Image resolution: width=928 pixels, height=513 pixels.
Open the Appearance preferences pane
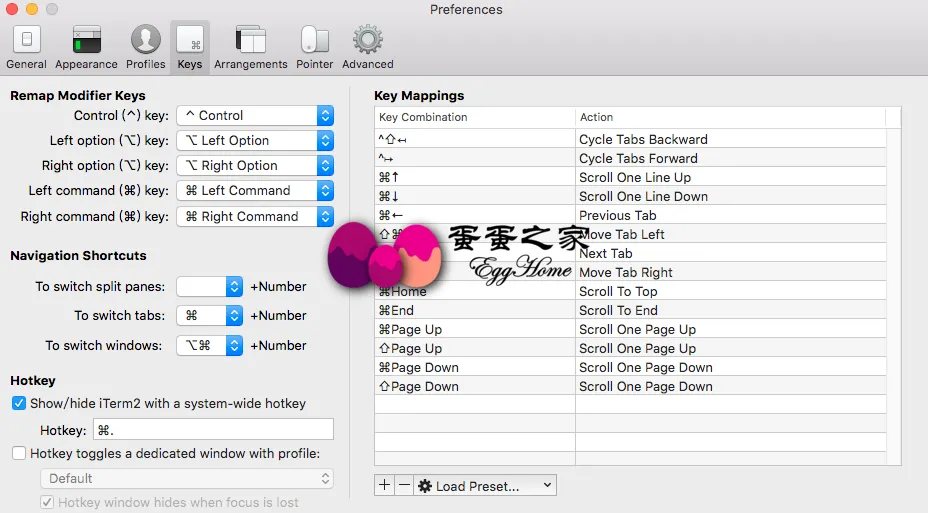click(86, 47)
